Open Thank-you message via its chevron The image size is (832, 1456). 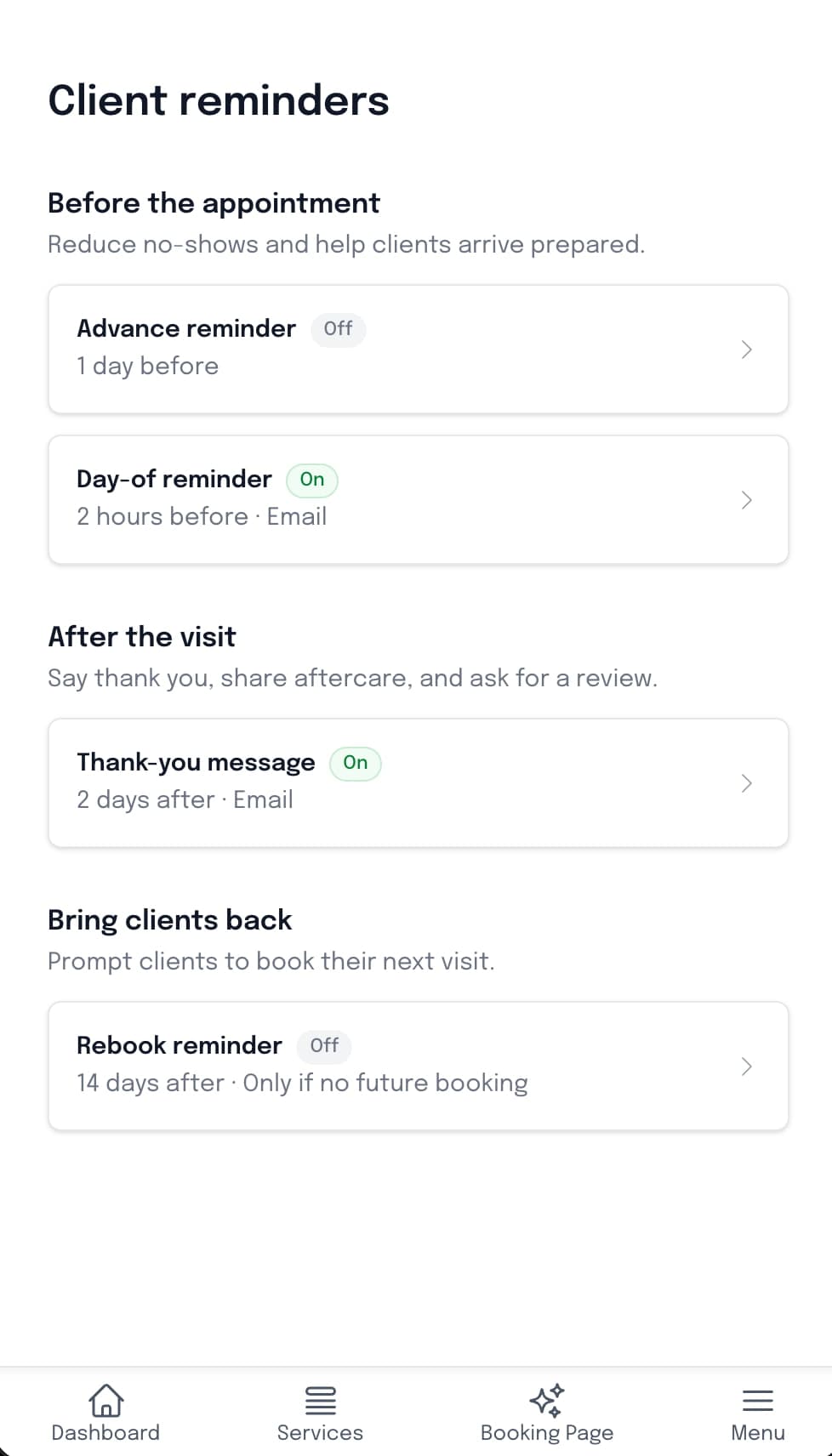746,782
